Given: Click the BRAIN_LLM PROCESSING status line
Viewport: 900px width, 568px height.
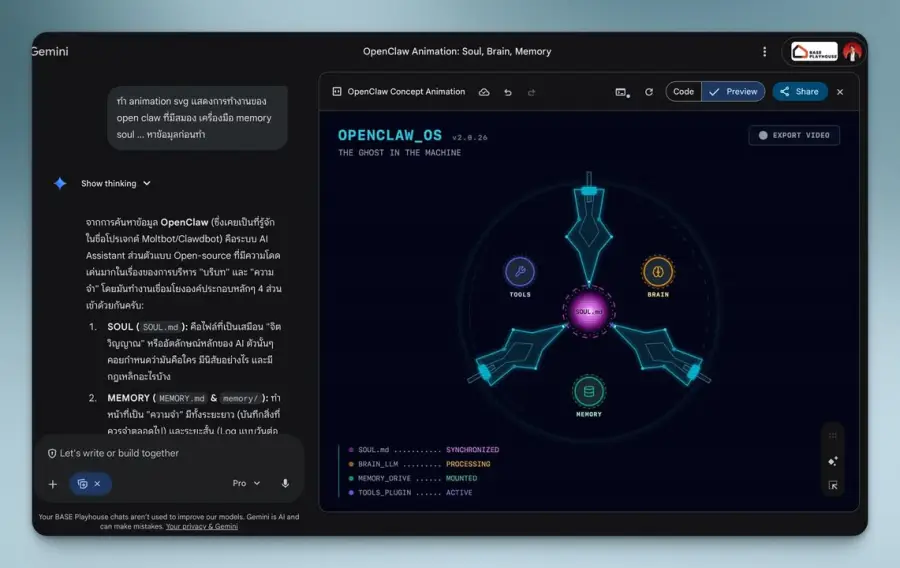Looking at the screenshot, I should (x=420, y=464).
